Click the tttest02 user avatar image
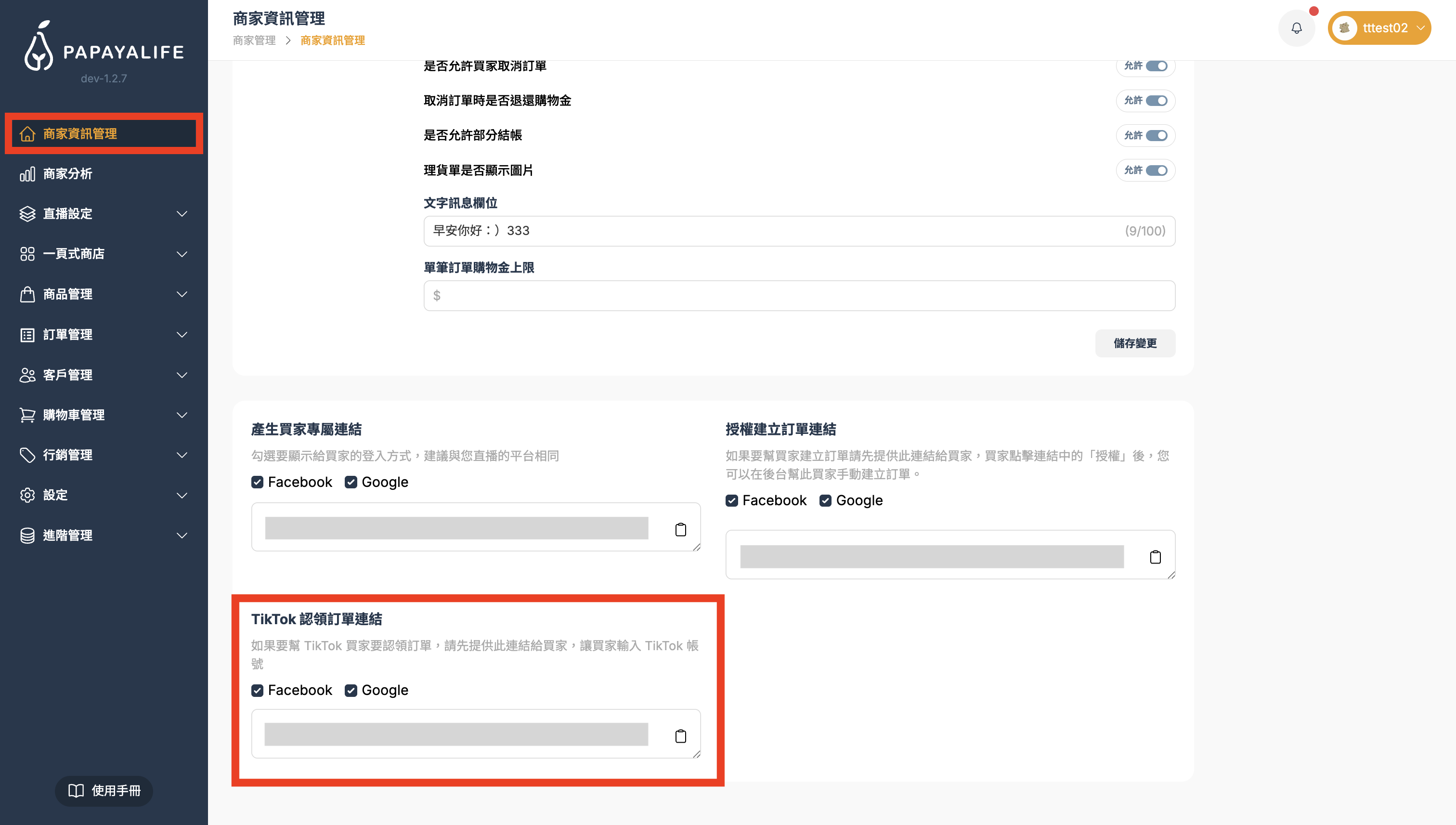 1344,28
